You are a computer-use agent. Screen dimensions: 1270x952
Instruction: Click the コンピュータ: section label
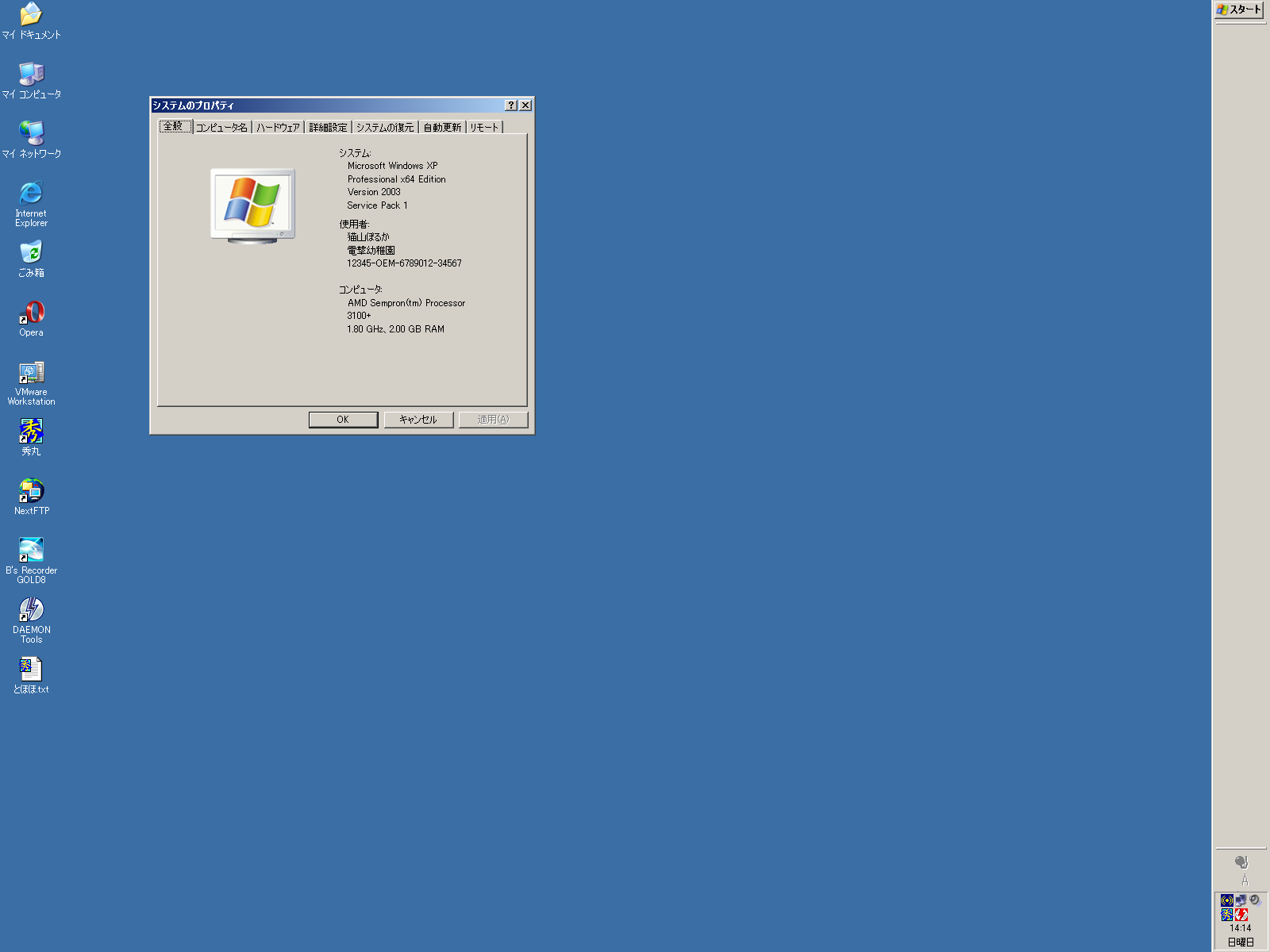(x=360, y=290)
